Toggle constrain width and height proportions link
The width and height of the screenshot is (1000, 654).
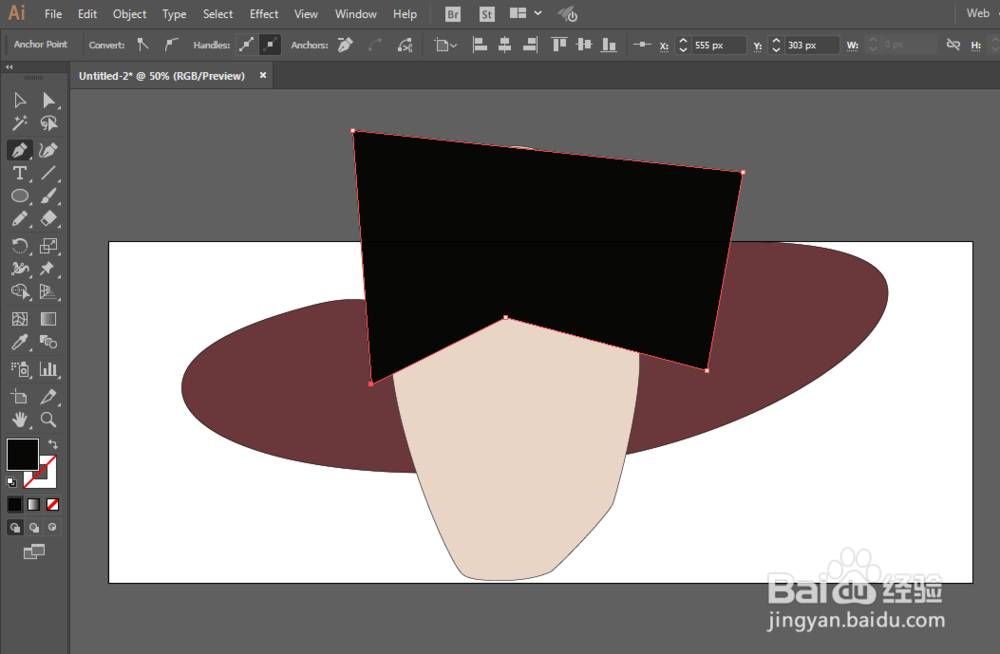(952, 45)
